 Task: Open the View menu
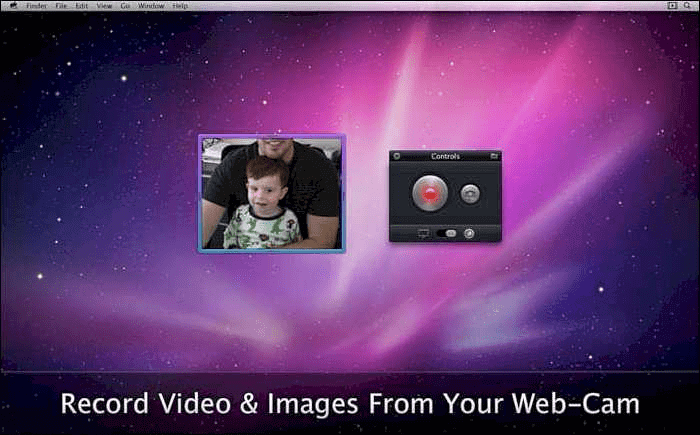[103, 6]
